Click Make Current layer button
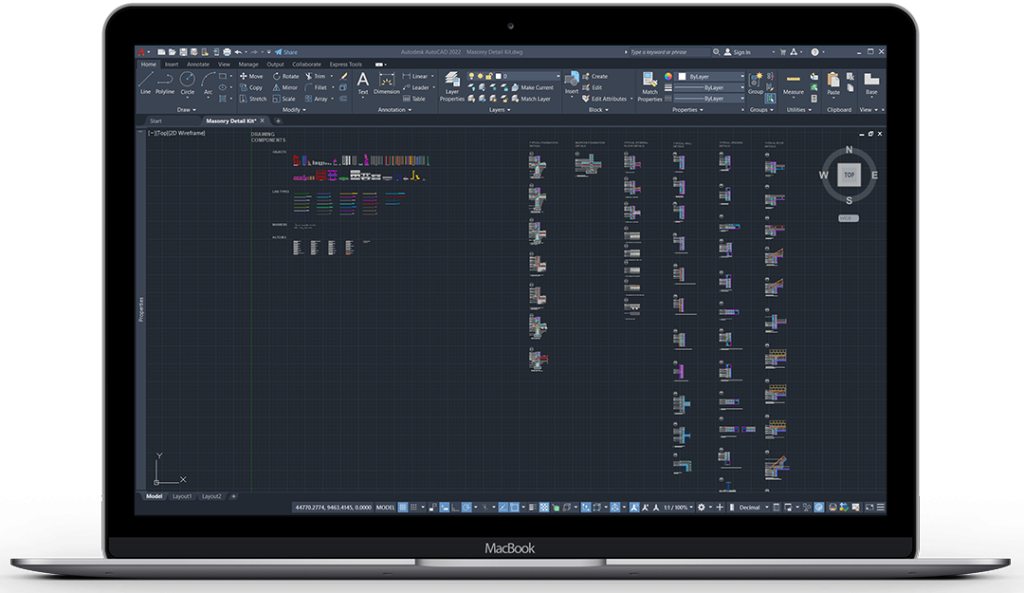This screenshot has width=1024, height=593. coord(532,88)
